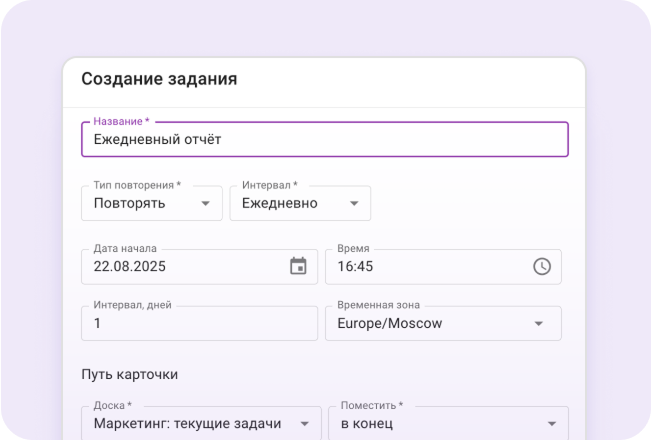651x440 pixels.
Task: Click the arrow icon in the Доска field
Action: click(303, 423)
